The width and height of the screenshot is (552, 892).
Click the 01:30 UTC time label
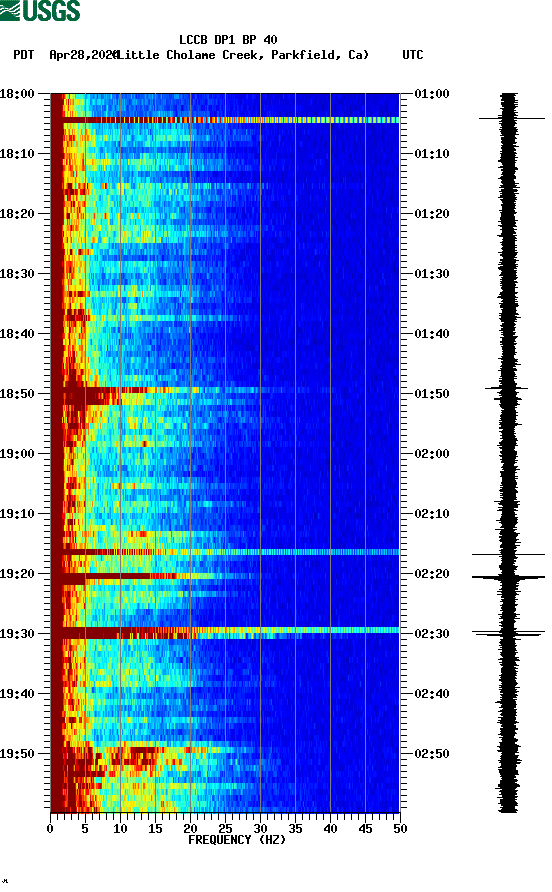pos(432,274)
